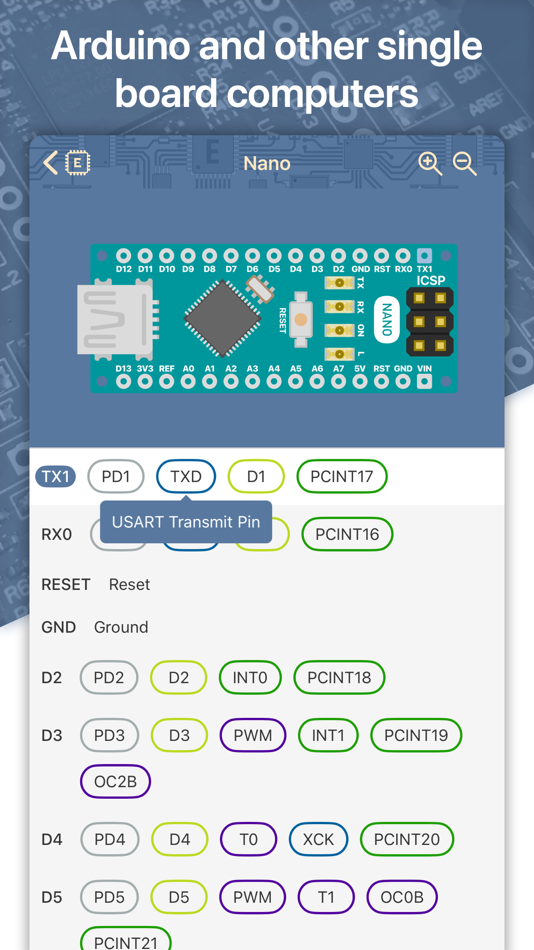
Task: Tap the OC0B tag in D5 row
Action: tap(402, 897)
